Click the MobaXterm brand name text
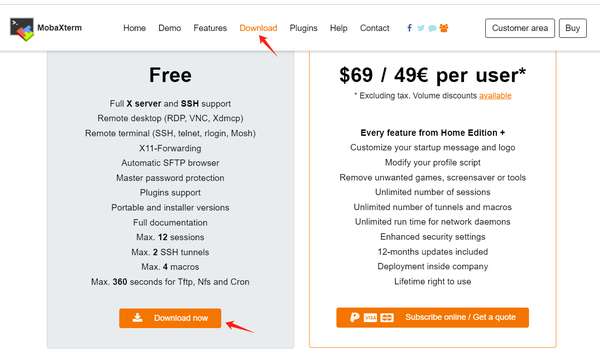Screen dimensions: 600x360 pyautogui.click(x=59, y=28)
